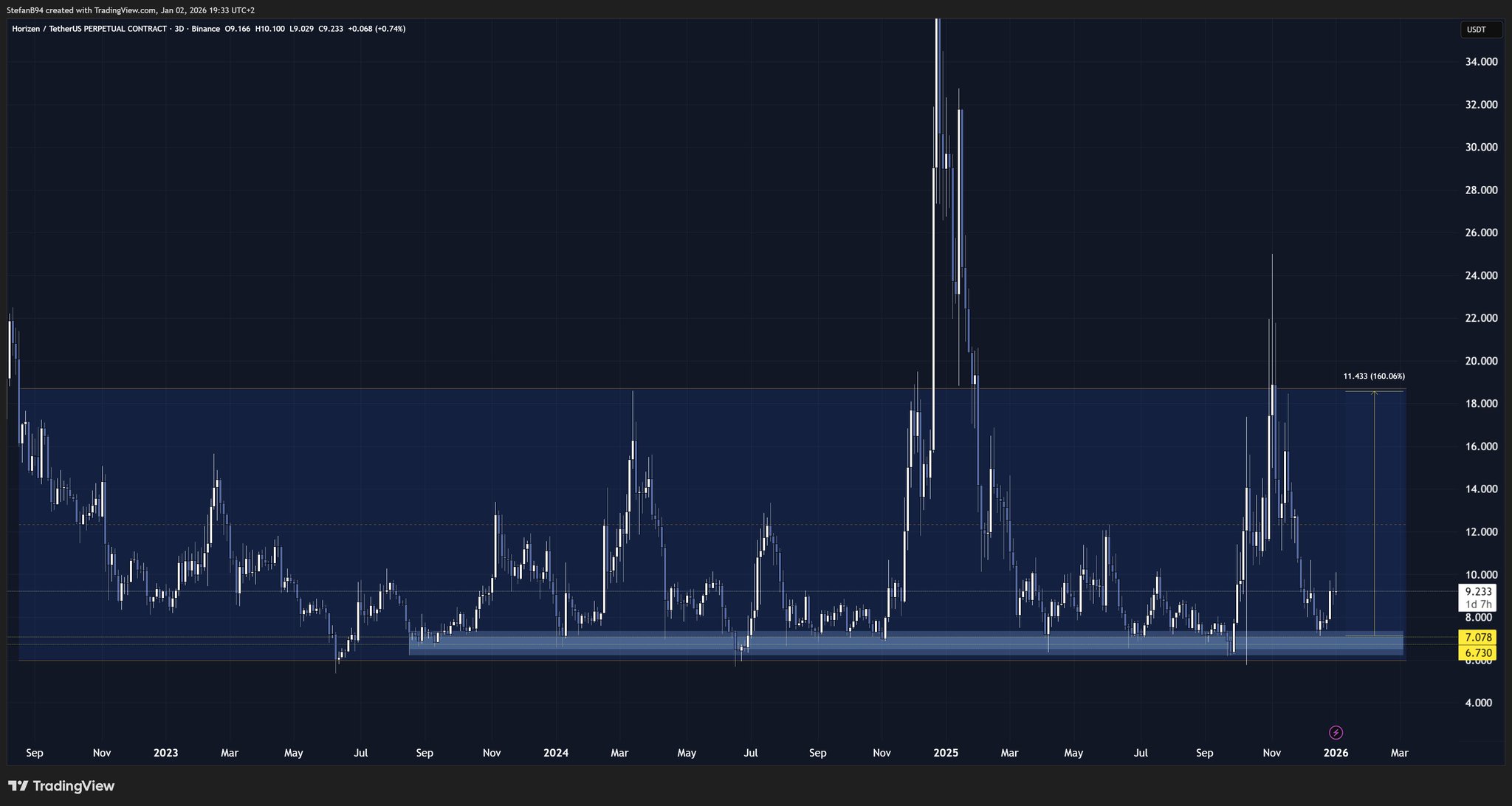Click the 9.233 current price label
The image size is (1512, 806).
click(x=1478, y=591)
